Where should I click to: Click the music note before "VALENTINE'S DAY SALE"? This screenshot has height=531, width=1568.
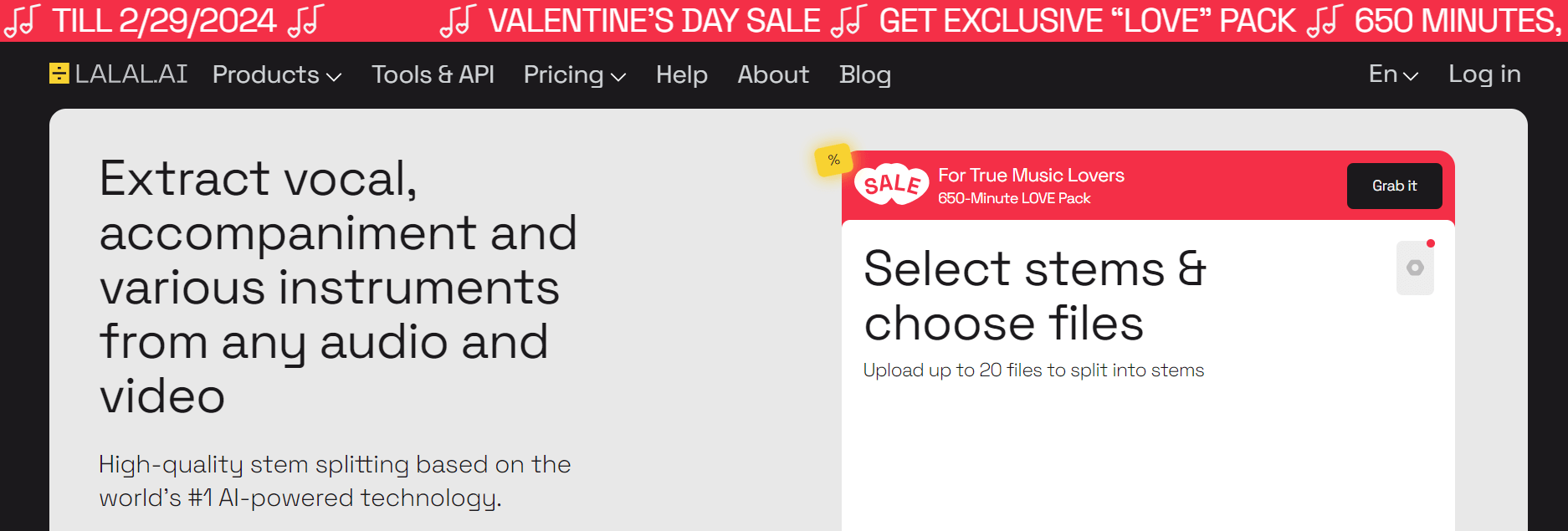[458, 21]
